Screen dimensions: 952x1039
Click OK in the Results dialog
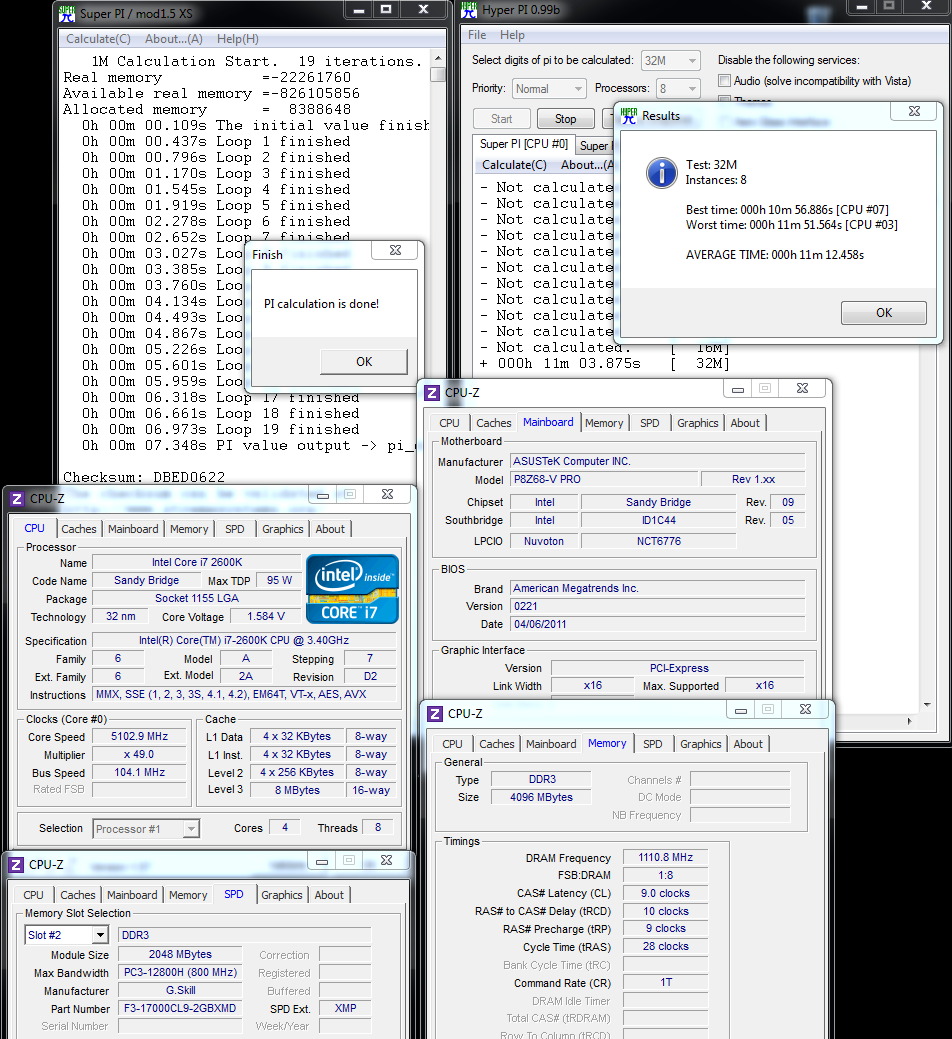pyautogui.click(x=884, y=313)
